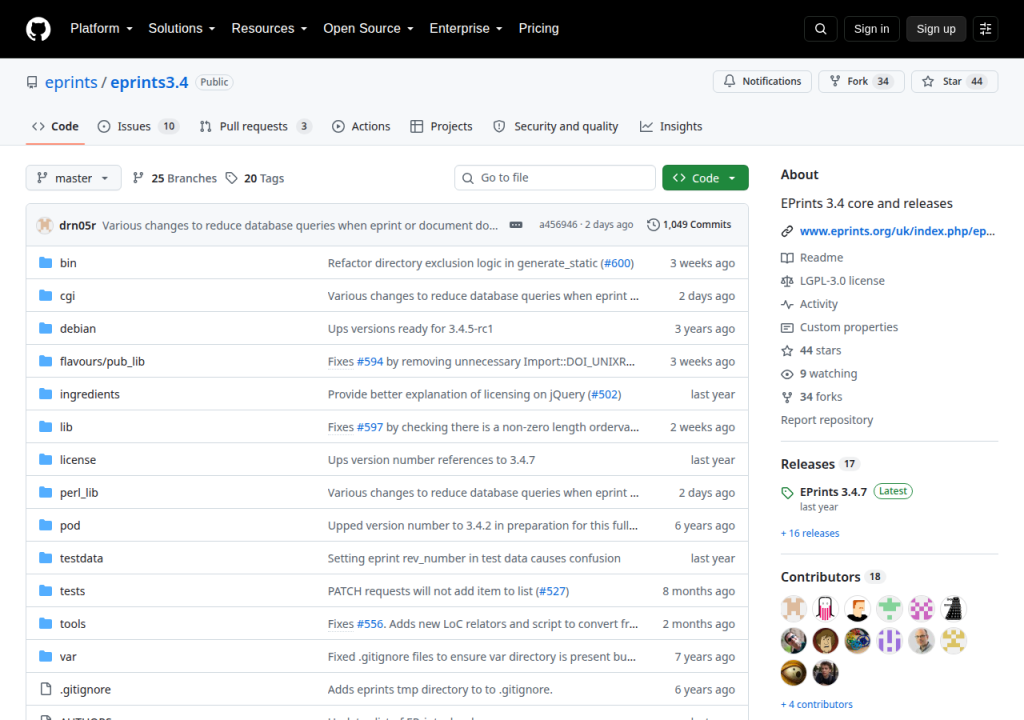This screenshot has height=720, width=1024.
Task: Click the Go to file search field
Action: (554, 178)
